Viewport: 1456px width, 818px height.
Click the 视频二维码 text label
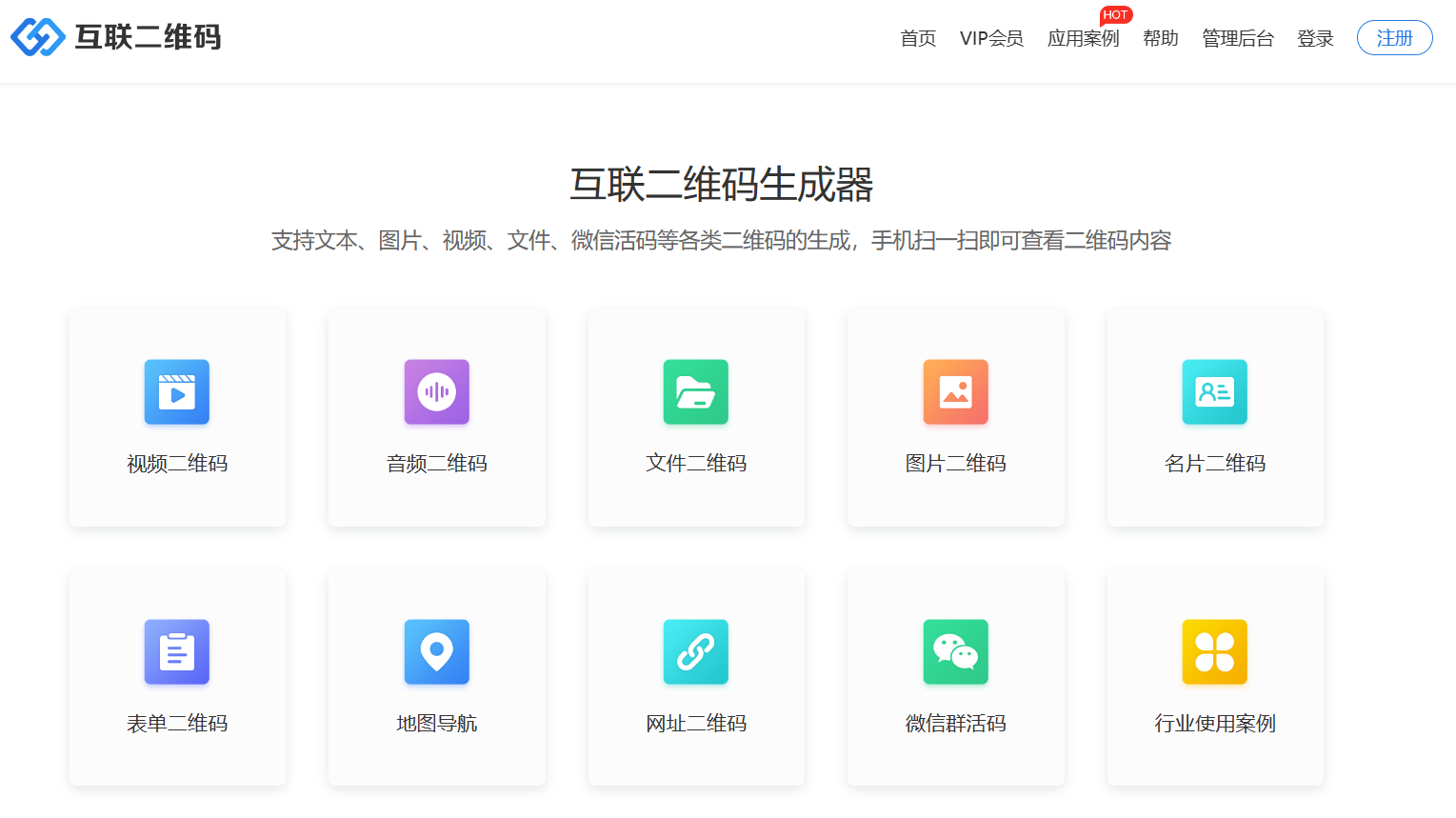(x=177, y=464)
